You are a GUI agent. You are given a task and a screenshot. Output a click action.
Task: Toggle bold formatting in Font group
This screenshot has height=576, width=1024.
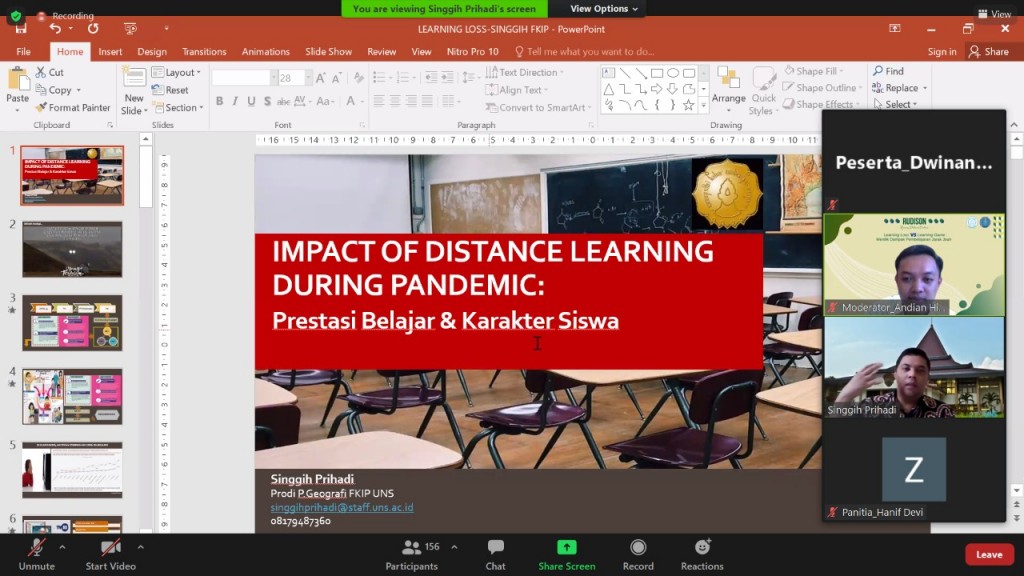[220, 101]
